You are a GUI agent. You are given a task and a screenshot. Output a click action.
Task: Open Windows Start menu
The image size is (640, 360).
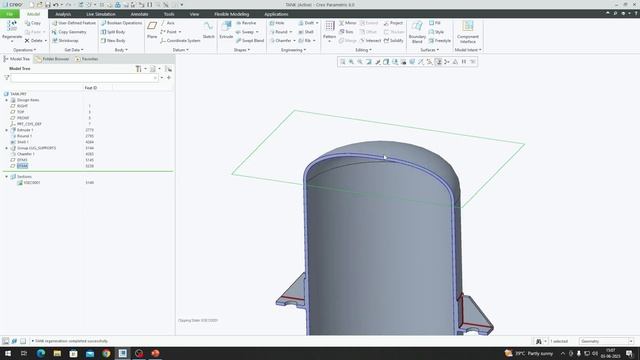click(x=7, y=353)
